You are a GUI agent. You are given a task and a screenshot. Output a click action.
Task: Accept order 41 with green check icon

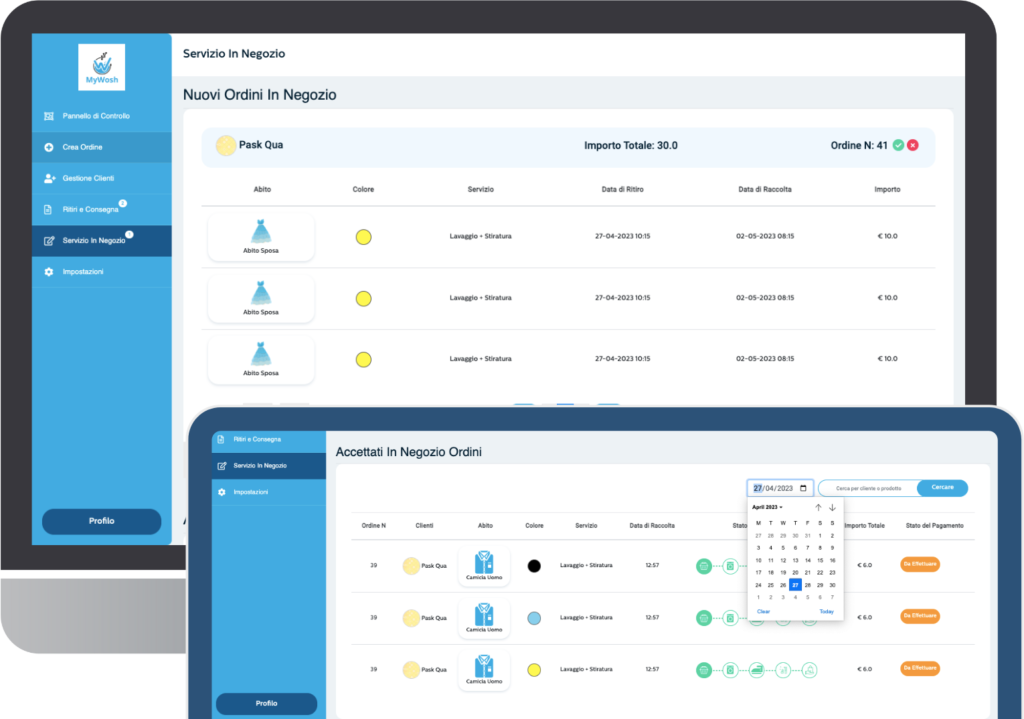899,145
